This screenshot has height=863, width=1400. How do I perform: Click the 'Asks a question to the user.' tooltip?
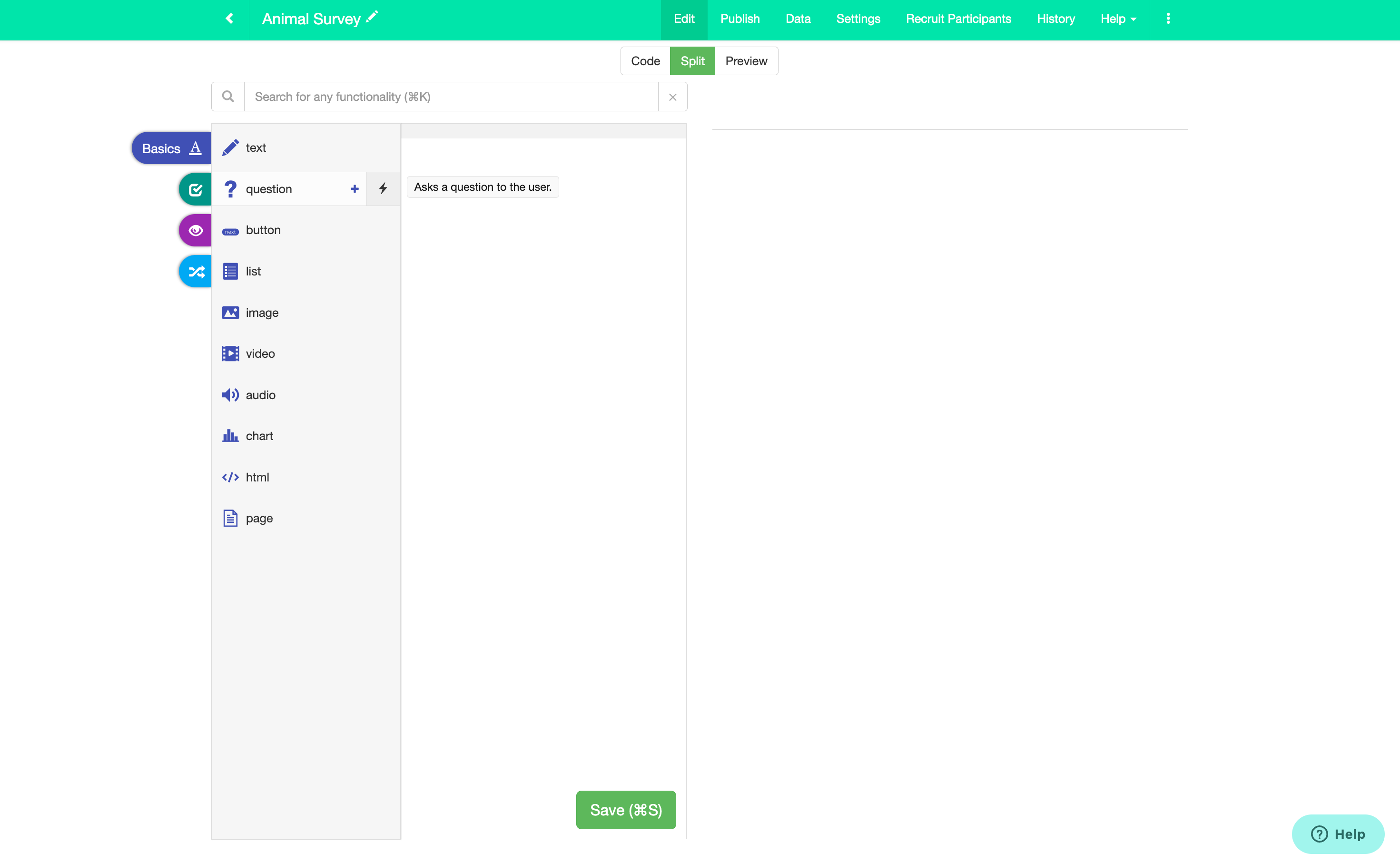pyautogui.click(x=483, y=186)
